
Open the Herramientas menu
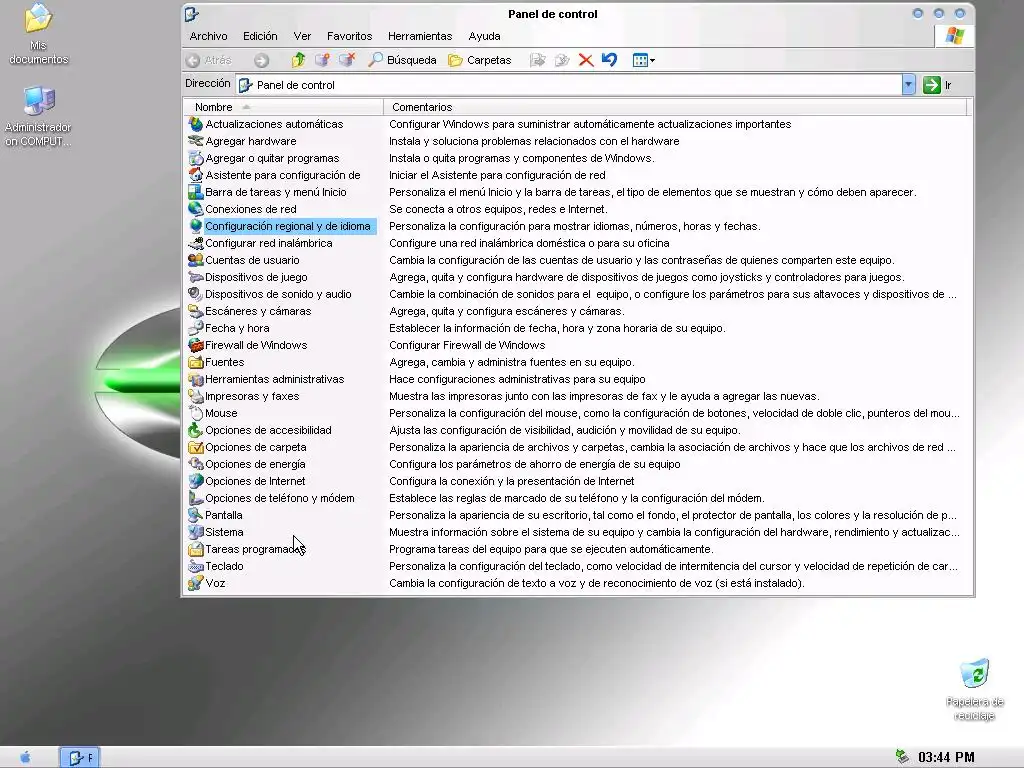click(420, 36)
